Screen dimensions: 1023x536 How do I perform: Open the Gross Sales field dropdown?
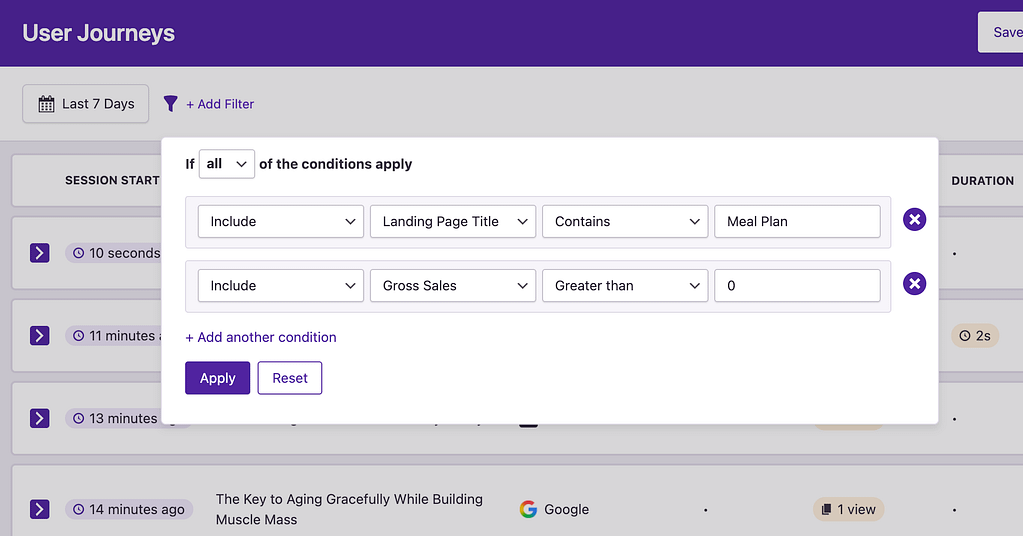pyautogui.click(x=453, y=286)
